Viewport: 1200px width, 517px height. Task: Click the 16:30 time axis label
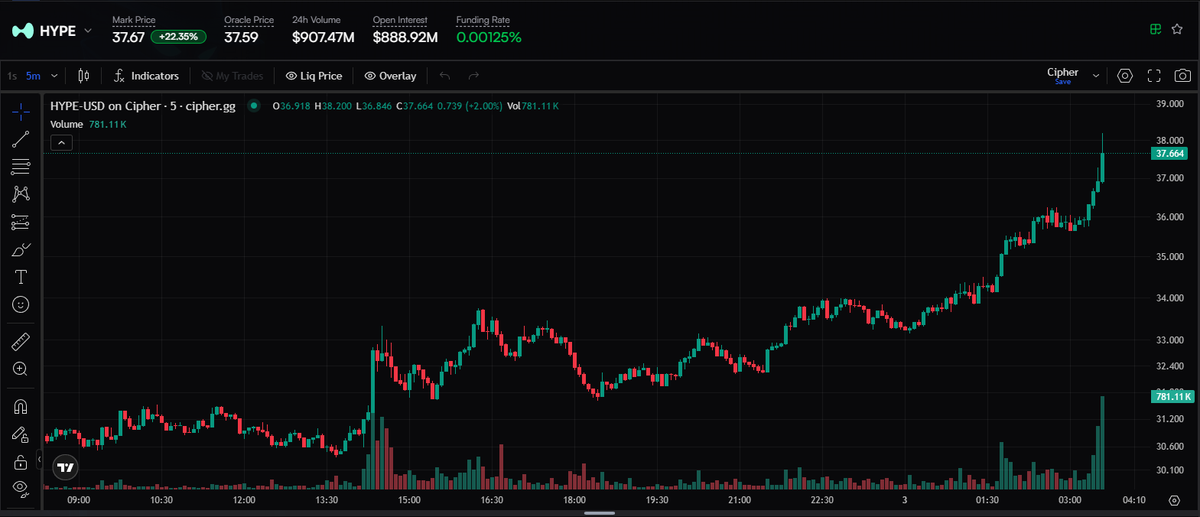[491, 500]
